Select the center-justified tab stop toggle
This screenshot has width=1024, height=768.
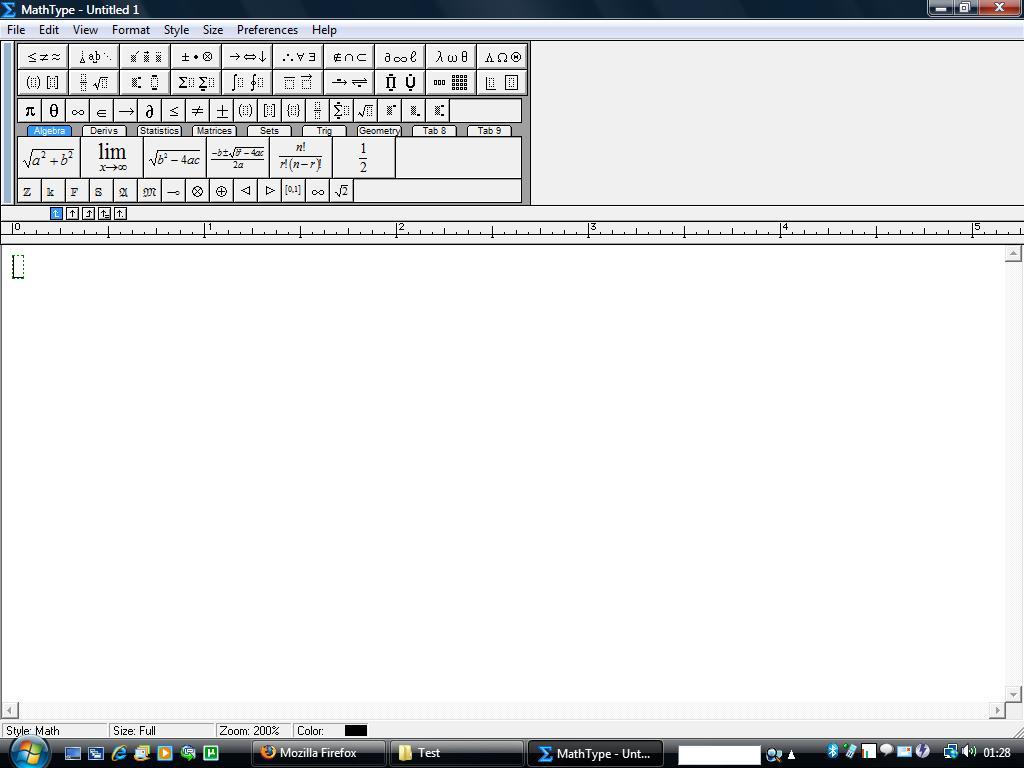pos(72,214)
